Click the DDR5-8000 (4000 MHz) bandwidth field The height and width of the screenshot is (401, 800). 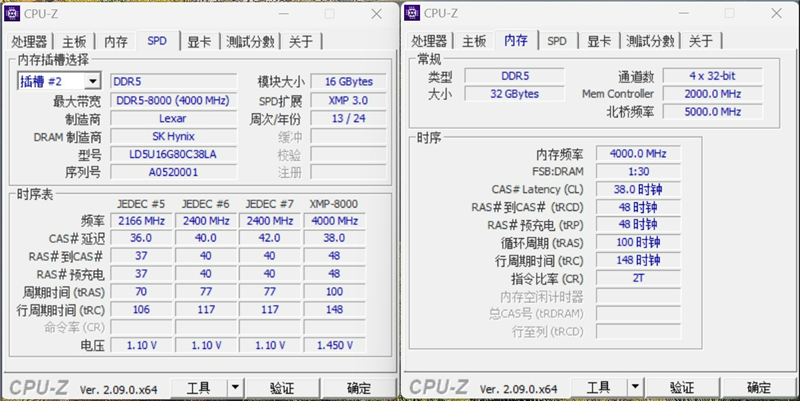173,101
